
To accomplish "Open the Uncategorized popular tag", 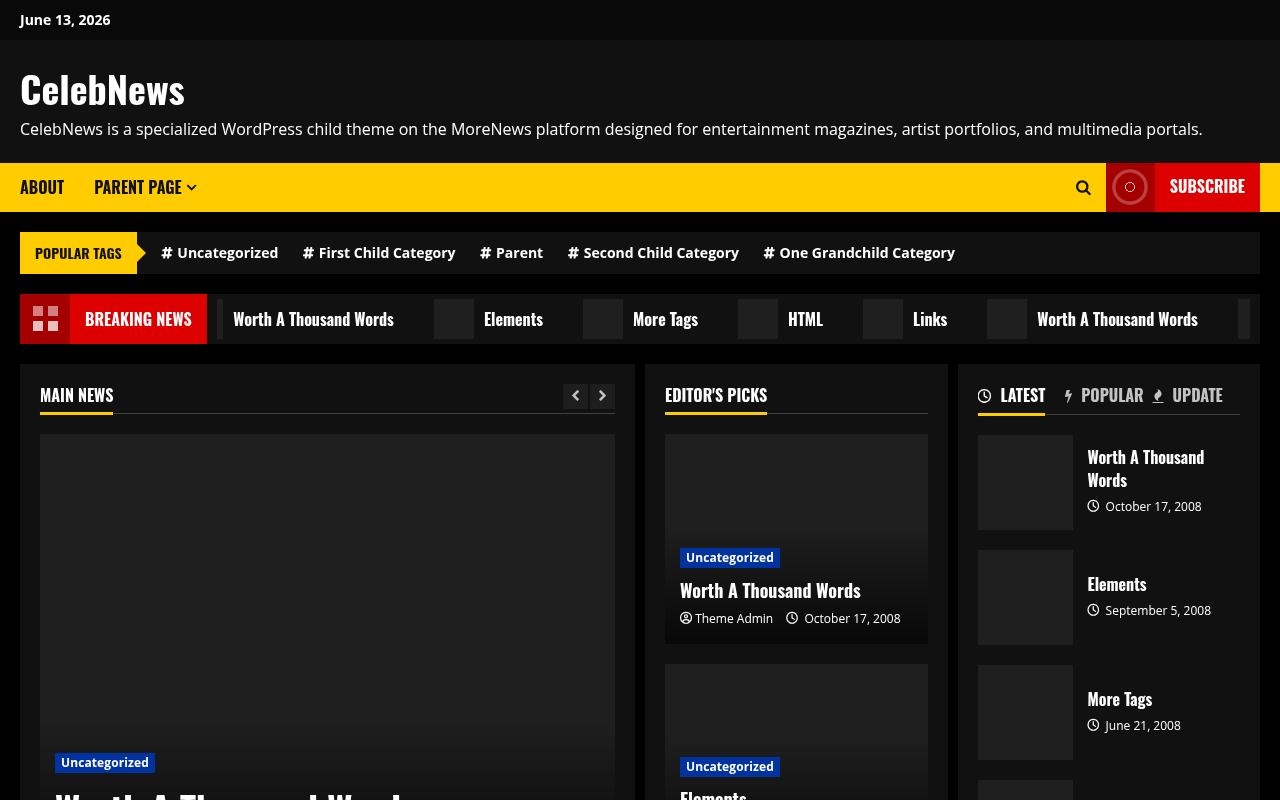I will pos(220,253).
